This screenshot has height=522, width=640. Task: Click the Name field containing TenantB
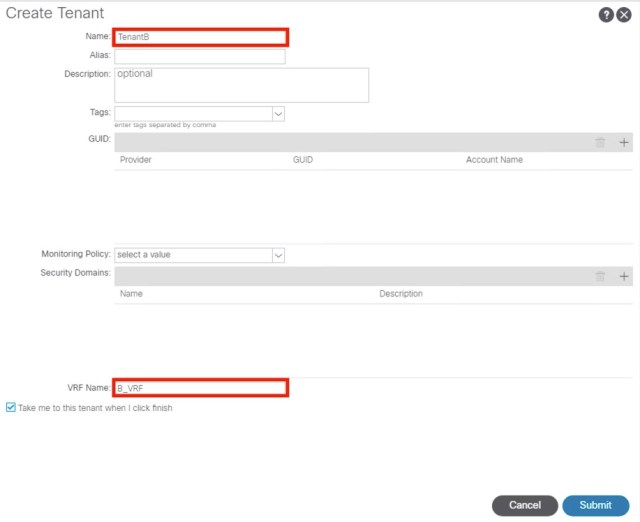(200, 37)
